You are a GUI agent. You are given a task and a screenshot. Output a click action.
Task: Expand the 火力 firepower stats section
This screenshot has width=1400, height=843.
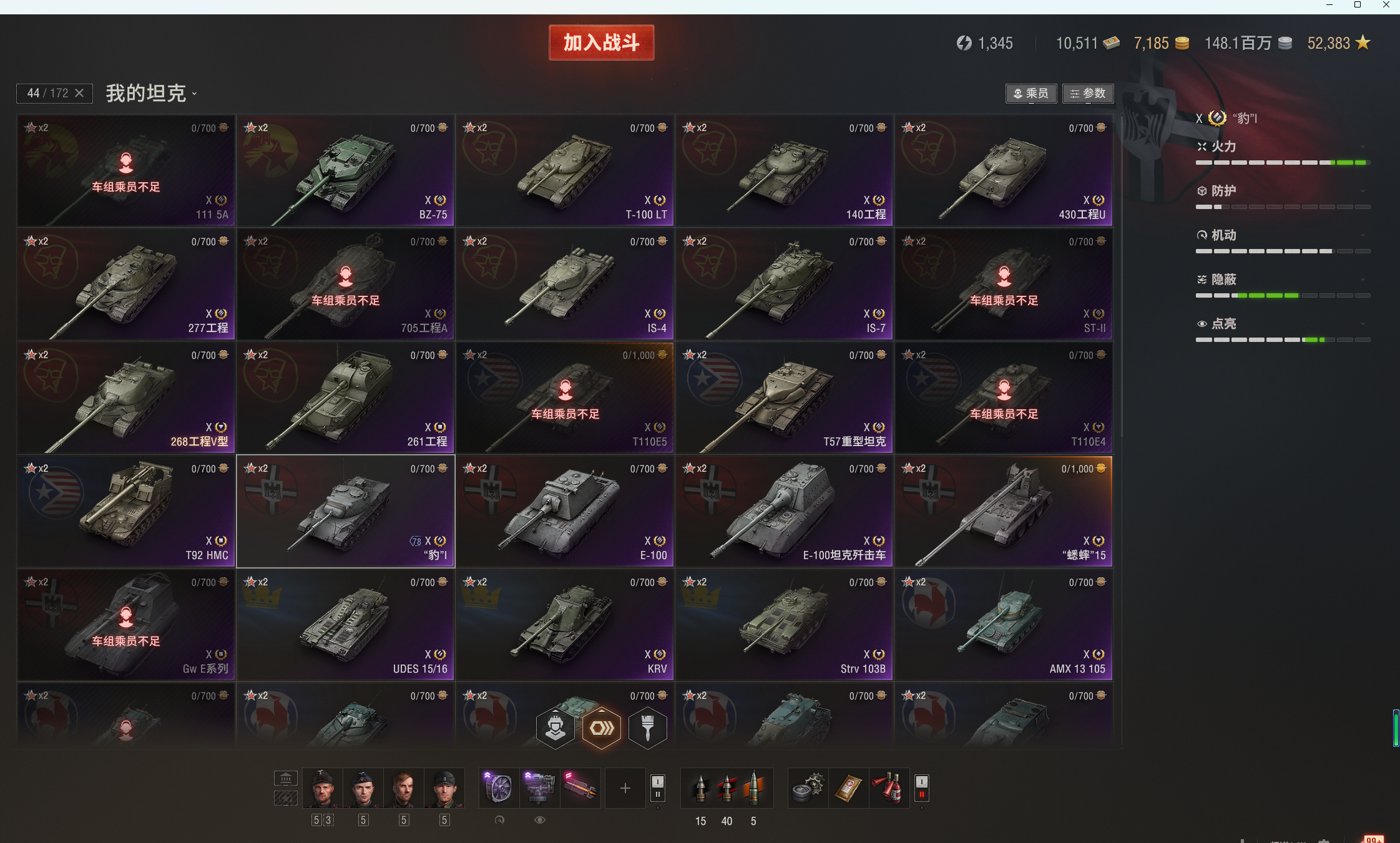pyautogui.click(x=1283, y=147)
